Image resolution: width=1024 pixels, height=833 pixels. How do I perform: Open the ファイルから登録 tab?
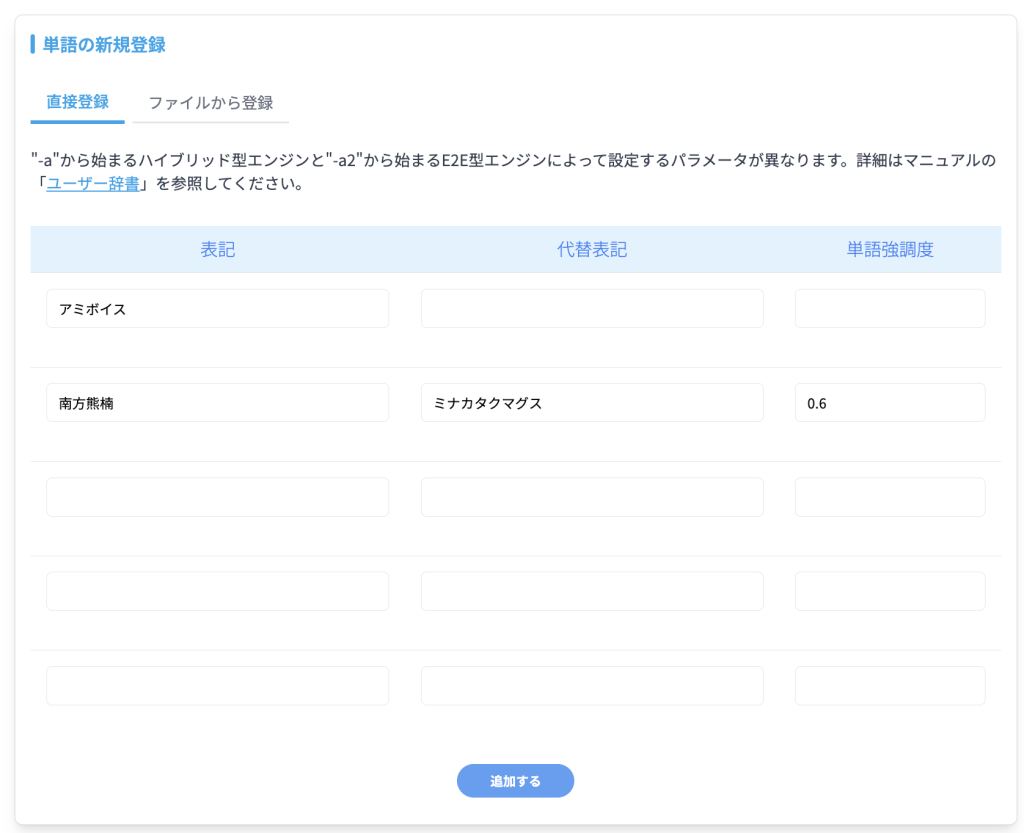click(x=211, y=102)
